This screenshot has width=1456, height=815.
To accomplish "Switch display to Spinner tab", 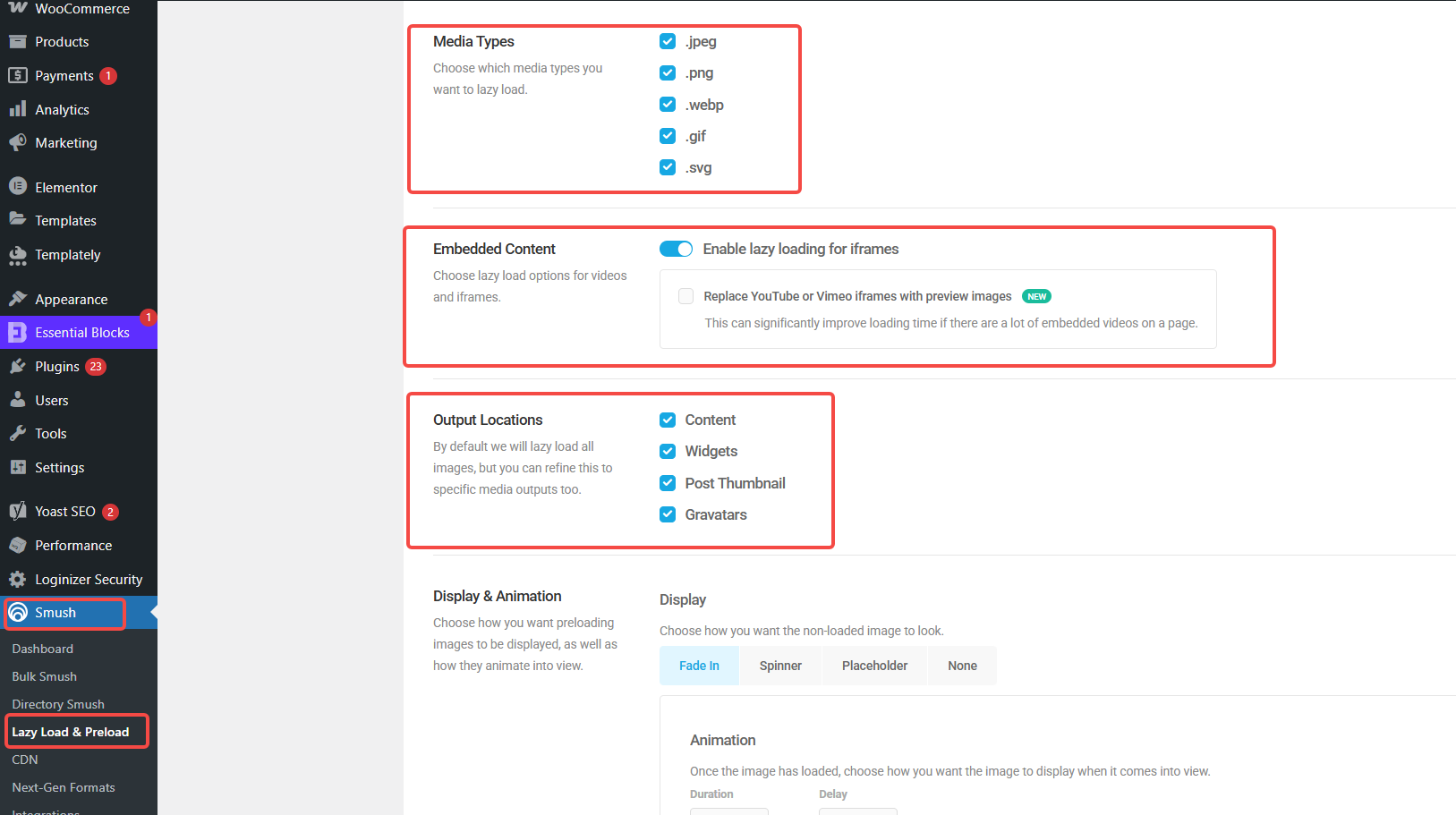I will tap(780, 666).
